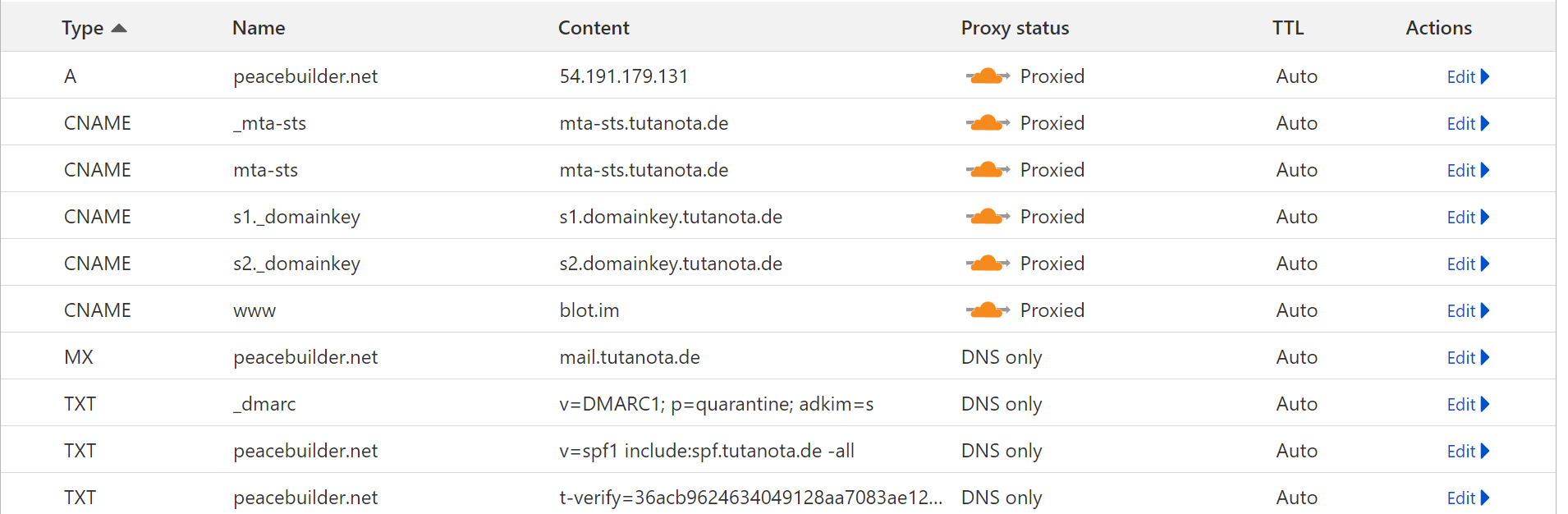
Task: Click the sort arrow next to Type header
Action: 119,28
